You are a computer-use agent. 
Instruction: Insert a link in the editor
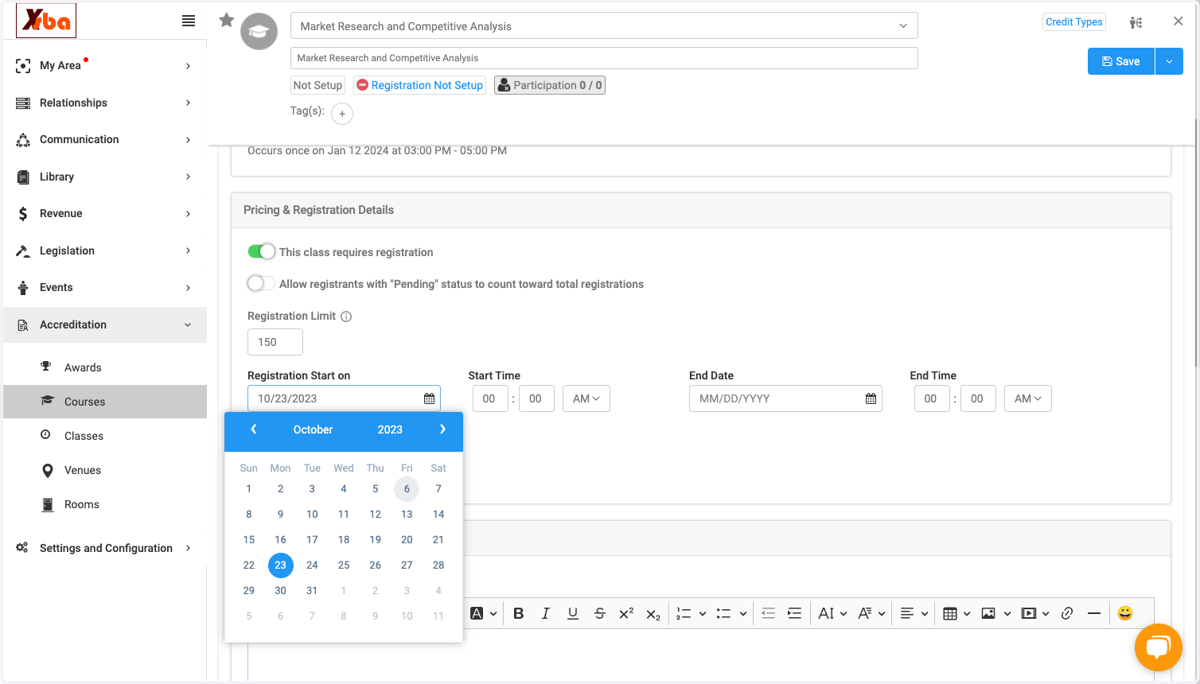[1067, 613]
